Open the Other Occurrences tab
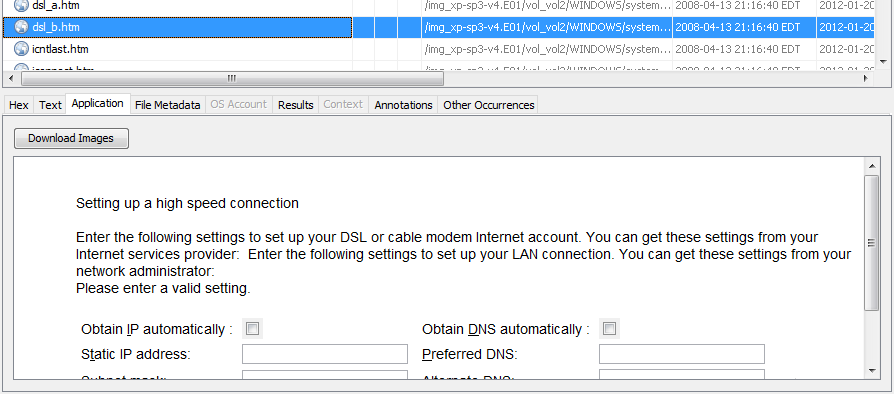The width and height of the screenshot is (894, 394). [x=489, y=105]
